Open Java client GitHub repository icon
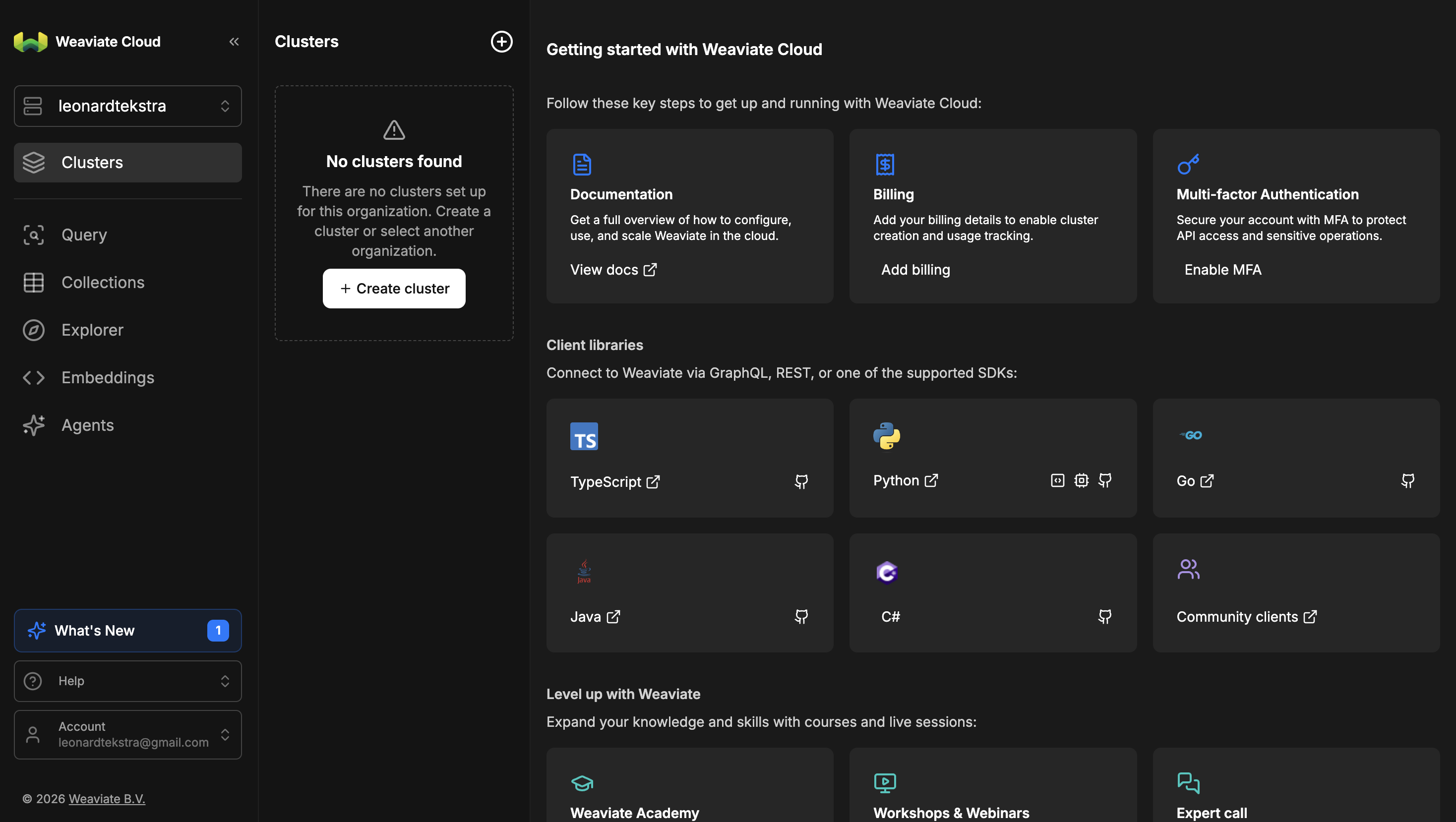 tap(801, 616)
